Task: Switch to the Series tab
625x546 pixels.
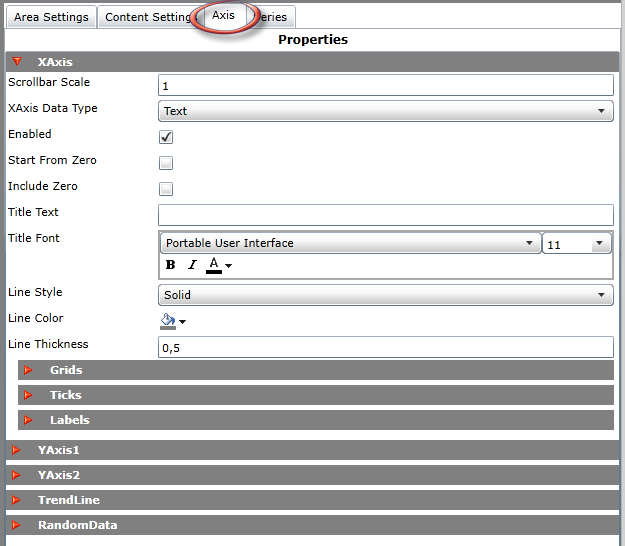Action: point(273,17)
